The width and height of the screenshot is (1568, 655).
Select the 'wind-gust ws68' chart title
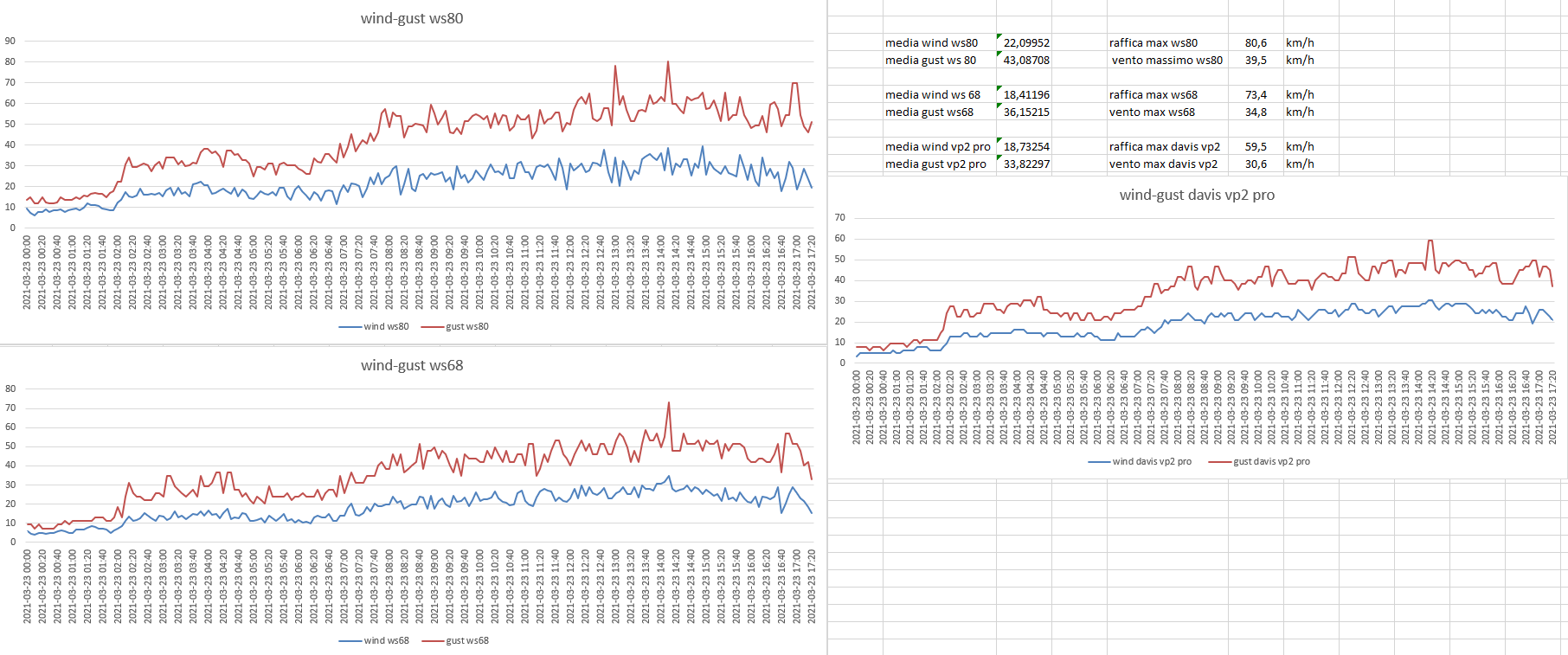pyautogui.click(x=412, y=365)
